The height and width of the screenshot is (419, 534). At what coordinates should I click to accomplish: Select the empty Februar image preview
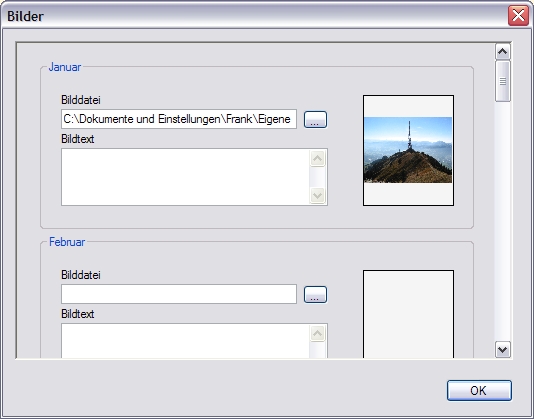click(x=408, y=314)
